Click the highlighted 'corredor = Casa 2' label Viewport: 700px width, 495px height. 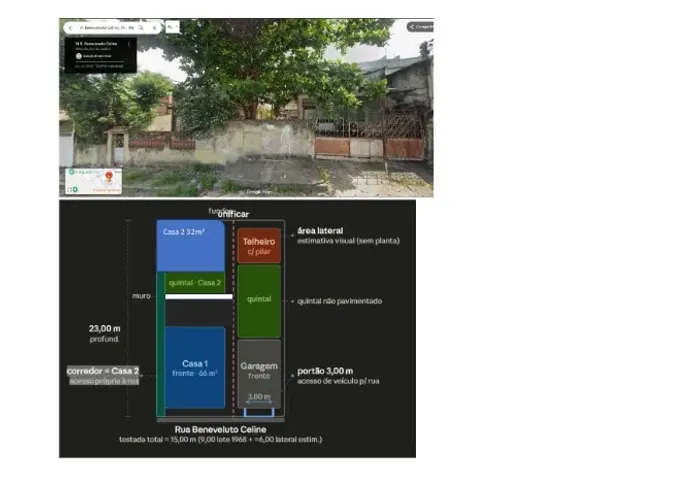click(x=103, y=371)
